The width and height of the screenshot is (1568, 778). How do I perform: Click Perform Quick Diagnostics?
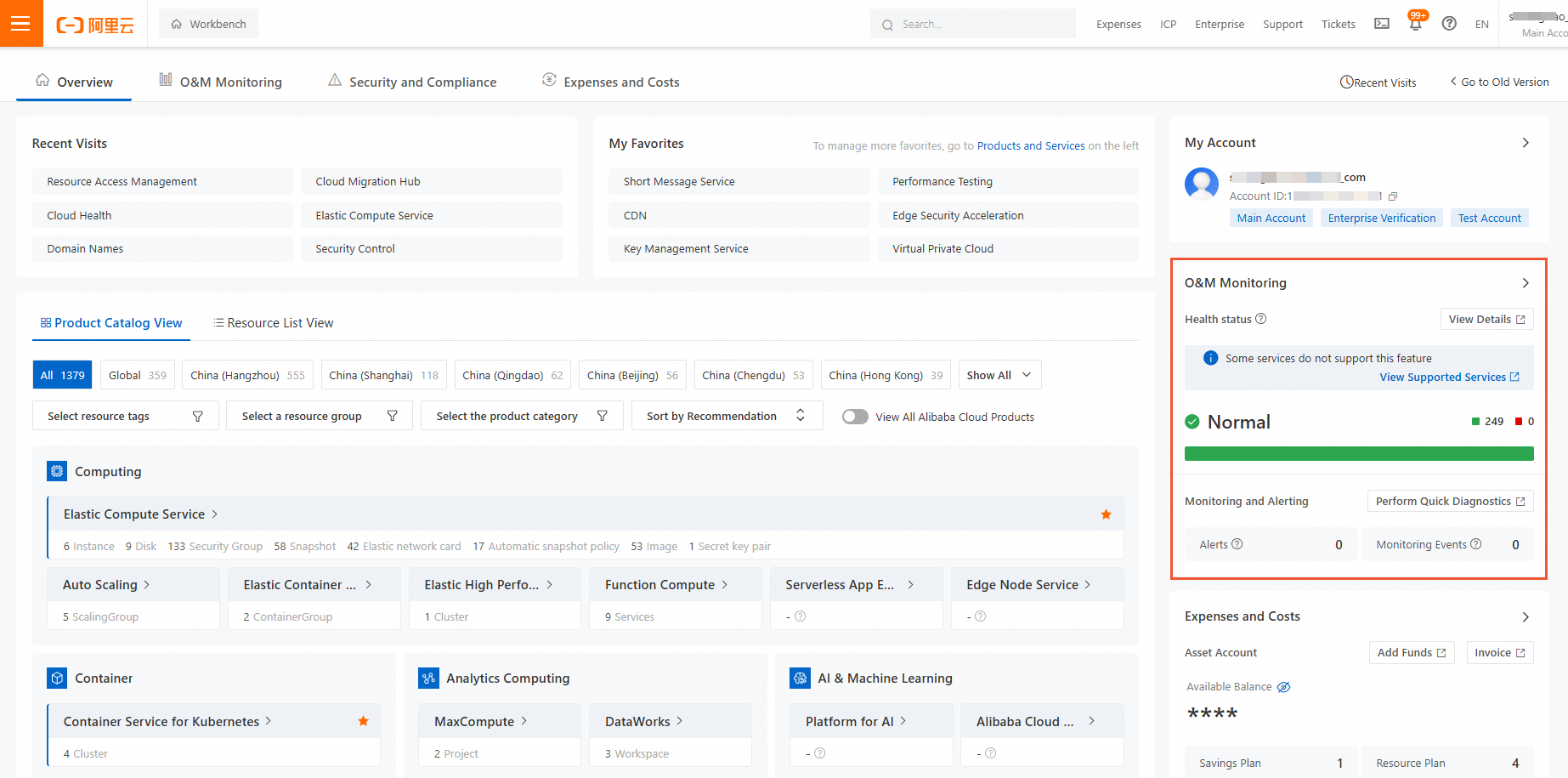1451,501
